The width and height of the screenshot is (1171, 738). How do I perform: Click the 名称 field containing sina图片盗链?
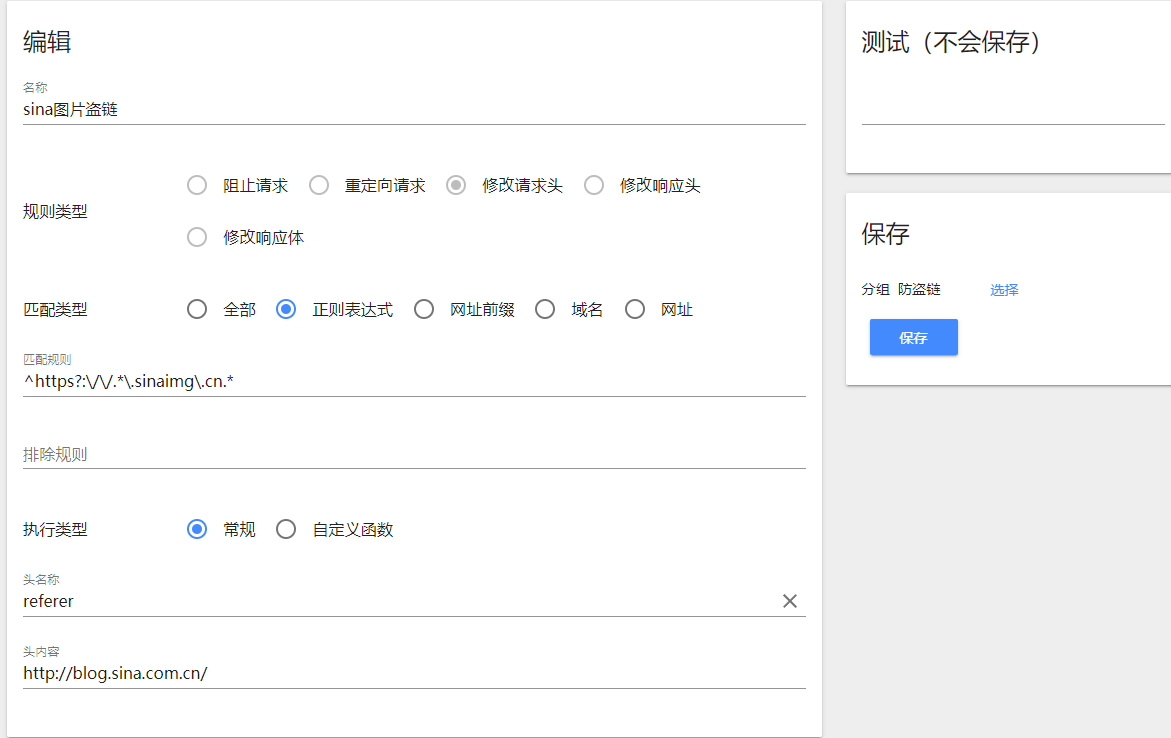point(413,110)
